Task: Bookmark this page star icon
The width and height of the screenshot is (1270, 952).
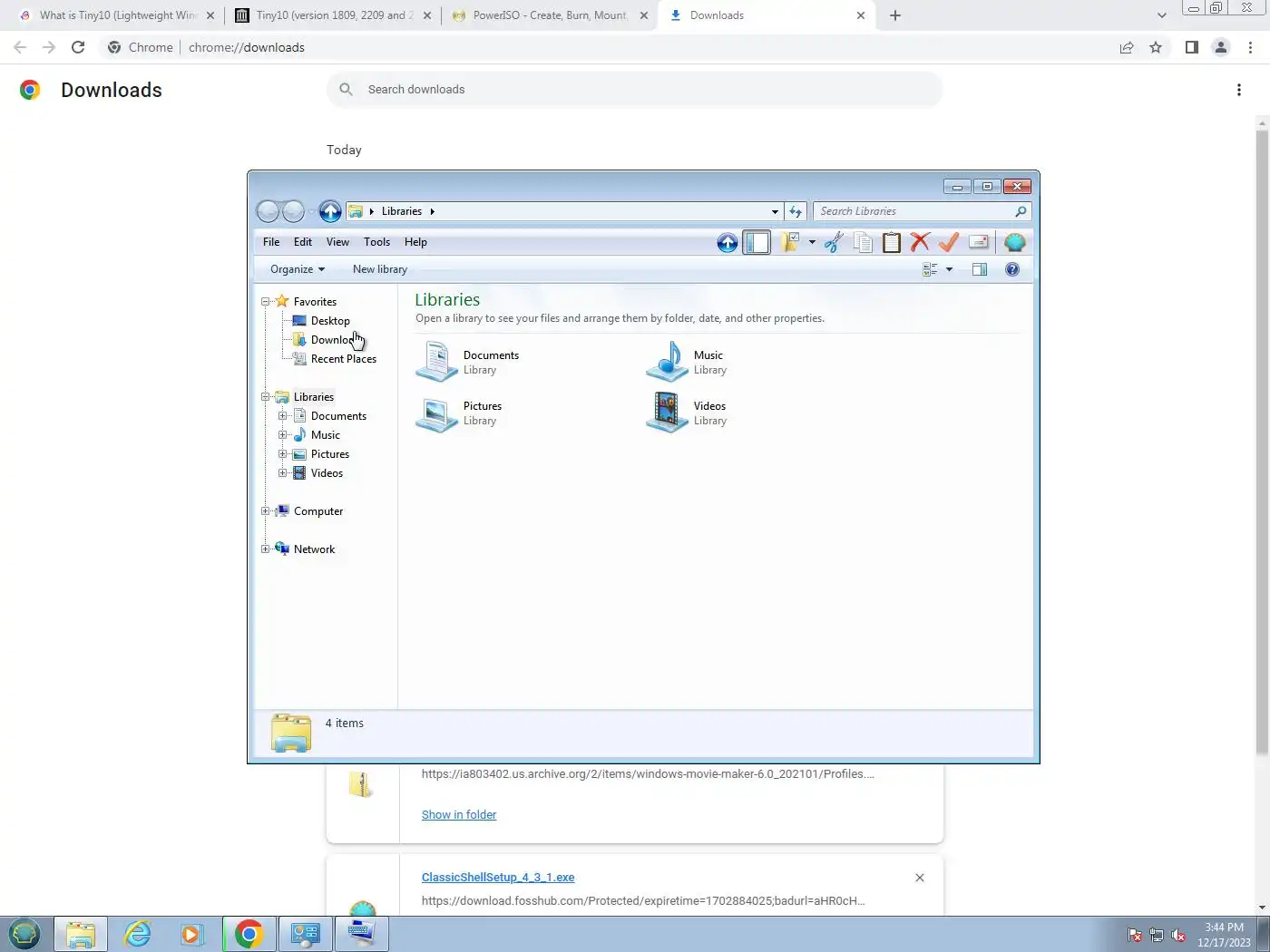Action: (x=1156, y=47)
